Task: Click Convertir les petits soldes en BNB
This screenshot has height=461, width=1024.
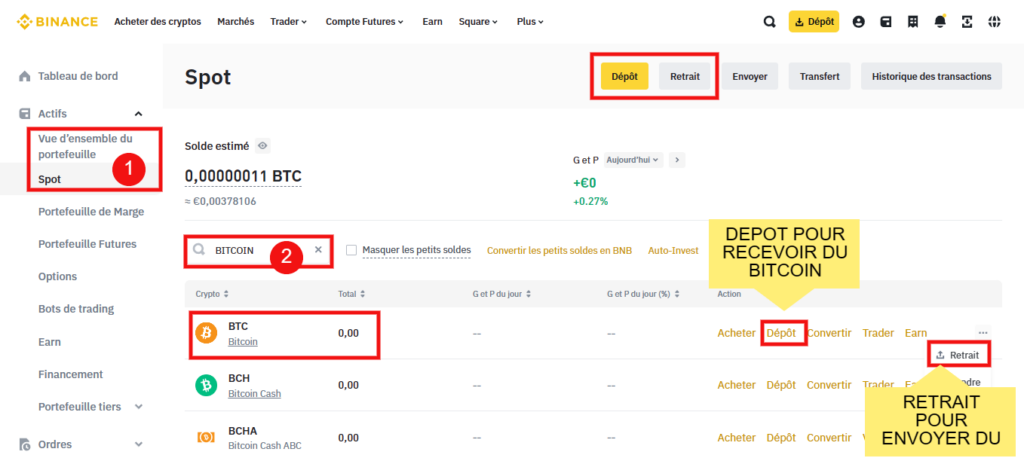Action: (560, 251)
